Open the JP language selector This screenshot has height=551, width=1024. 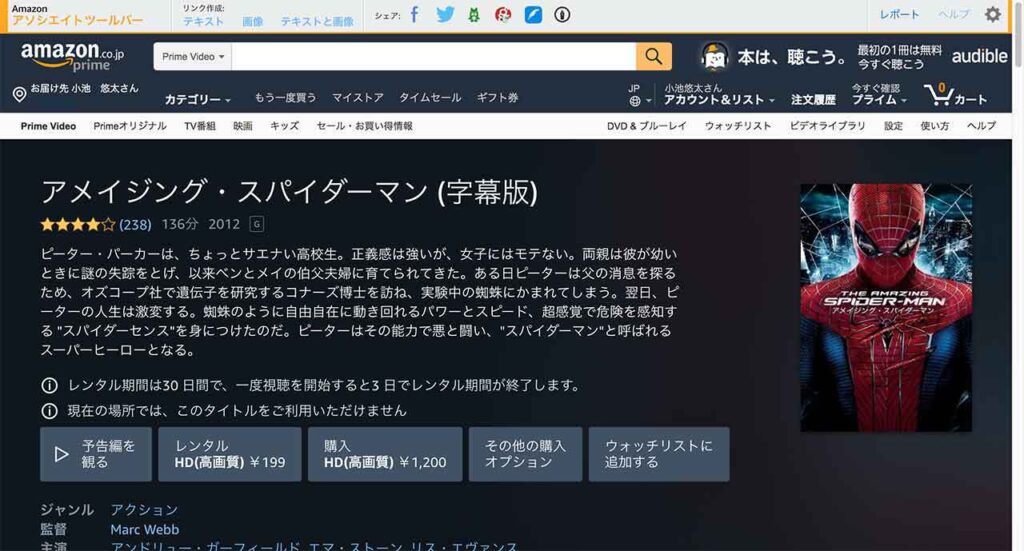(635, 95)
